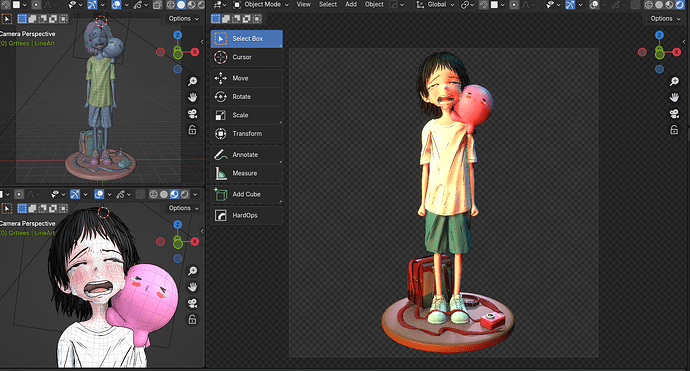Toggle camera view in main viewport
The width and height of the screenshot is (690, 371).
pyautogui.click(x=674, y=114)
